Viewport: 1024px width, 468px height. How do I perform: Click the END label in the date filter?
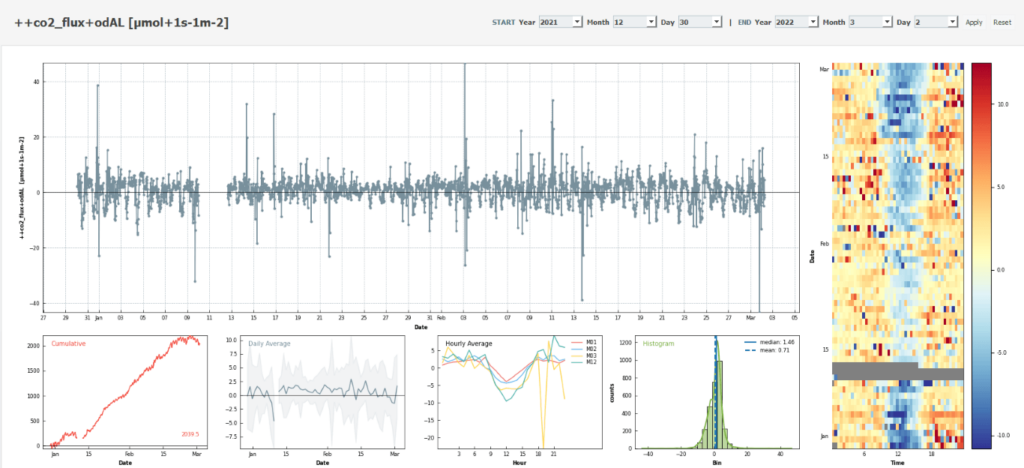click(744, 22)
